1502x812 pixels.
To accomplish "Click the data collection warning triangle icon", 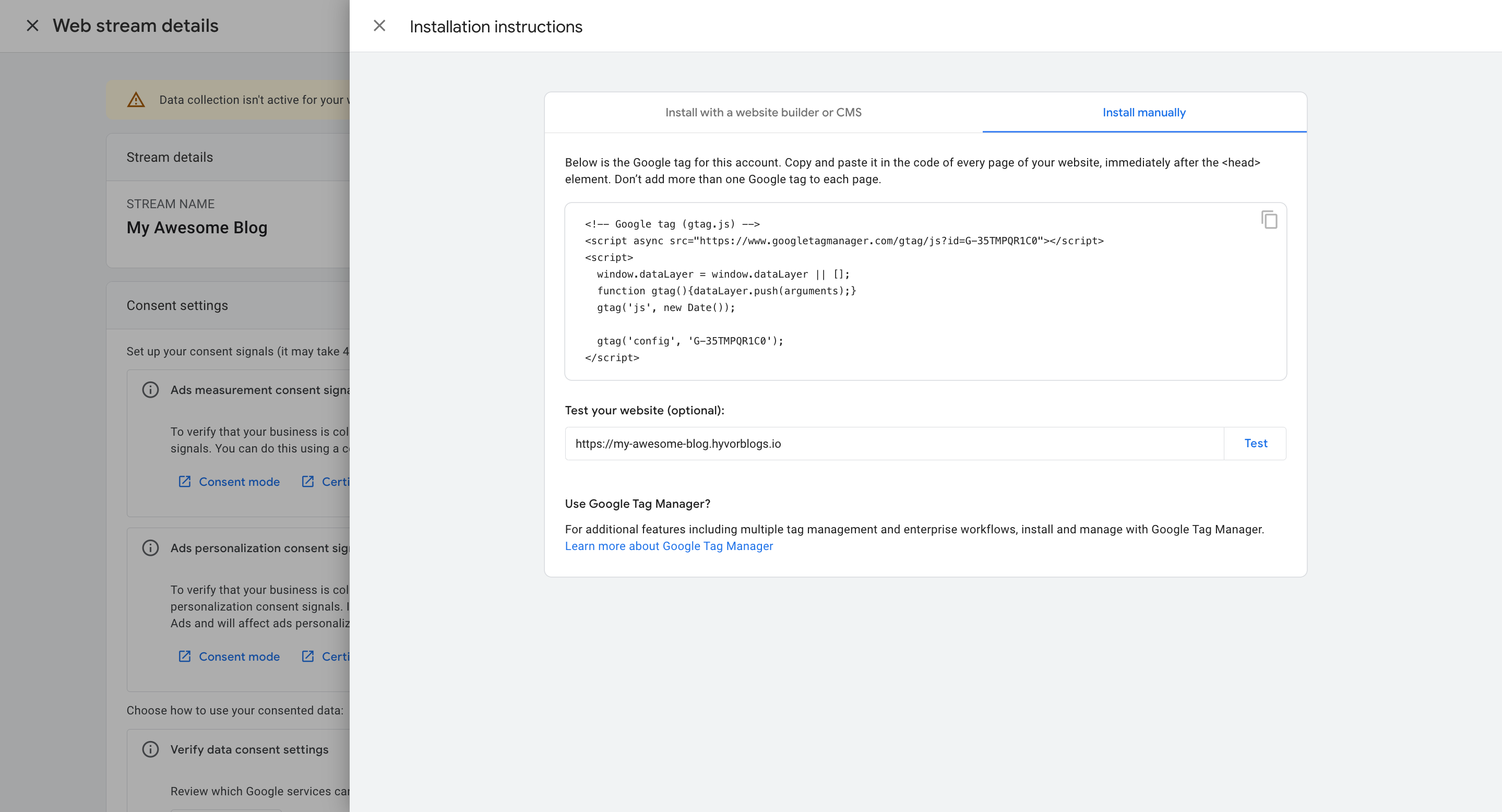I will pos(136,100).
